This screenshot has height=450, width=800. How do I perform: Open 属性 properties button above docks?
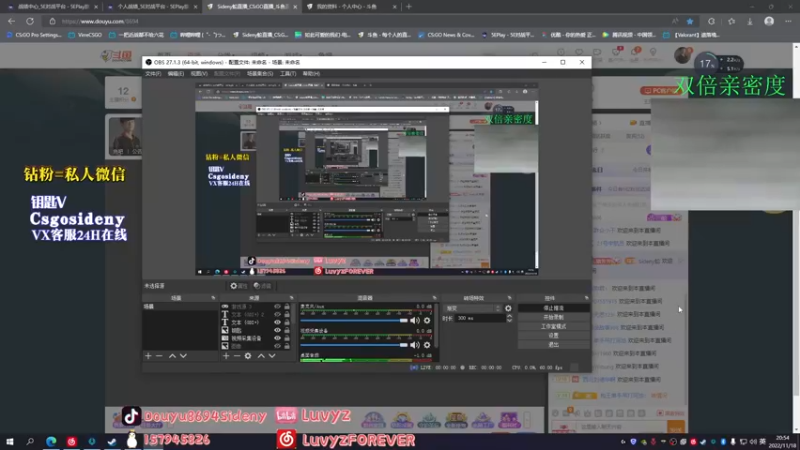[x=239, y=286]
